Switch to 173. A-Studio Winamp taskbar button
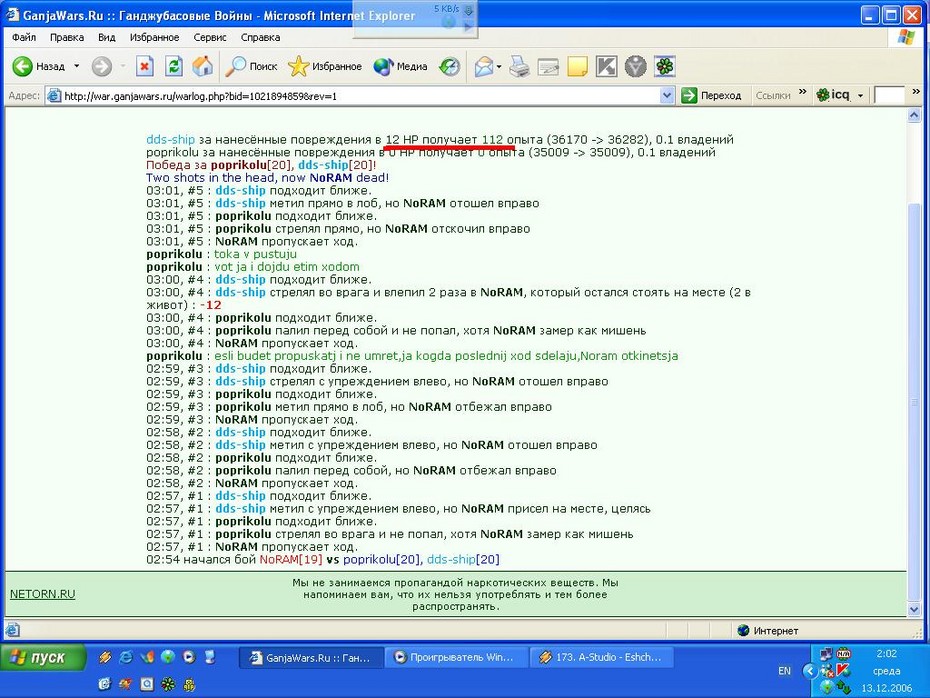 pyautogui.click(x=600, y=657)
